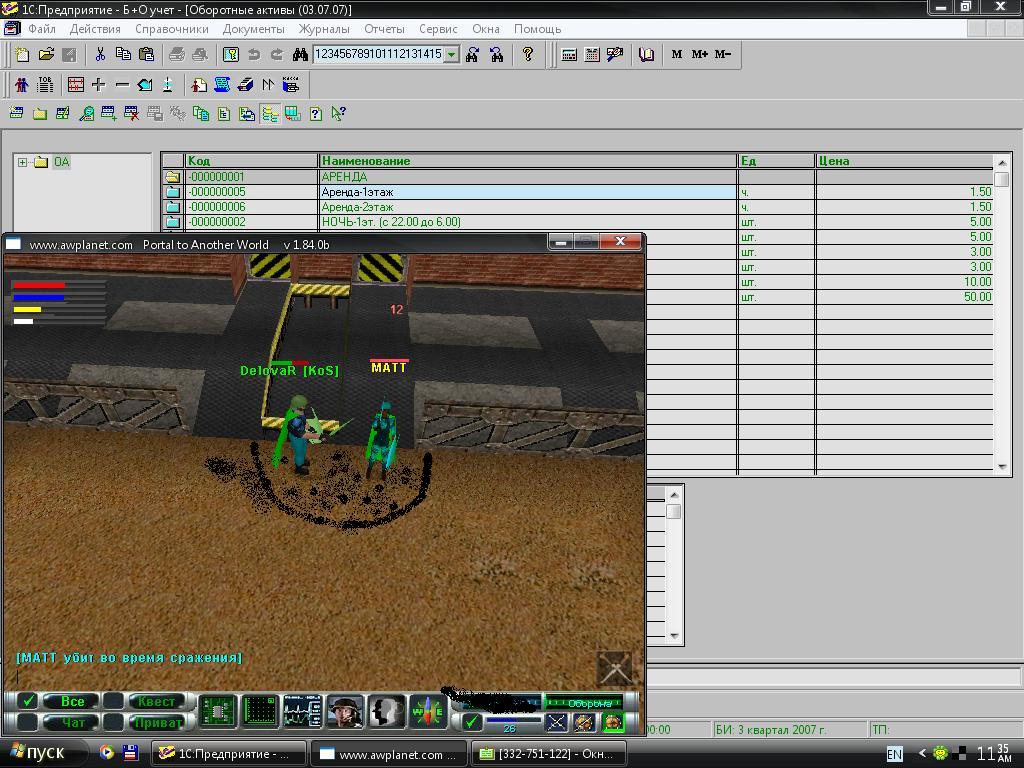Select the НОЧЬ-1эт. row
1024x768 pixels.
tap(578, 222)
